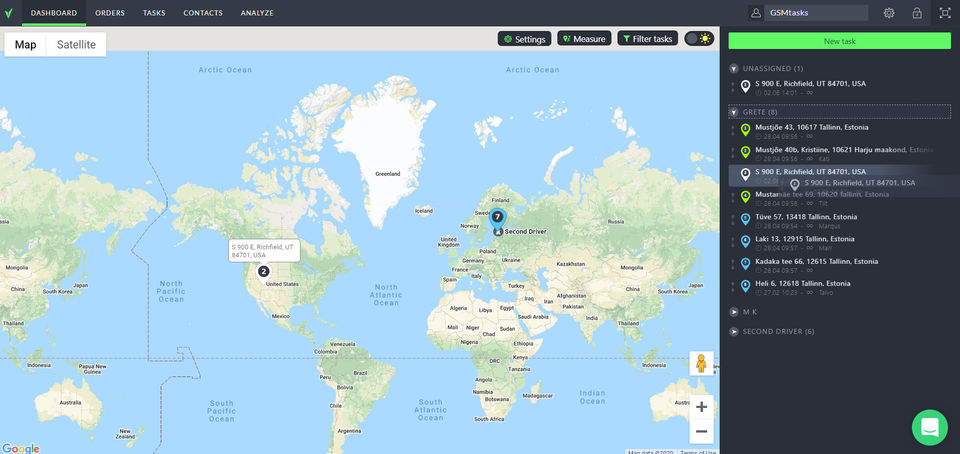This screenshot has width=960, height=454.
Task: Select task Mustjõe 40b, Kristiine
Action: pyautogui.click(x=839, y=152)
